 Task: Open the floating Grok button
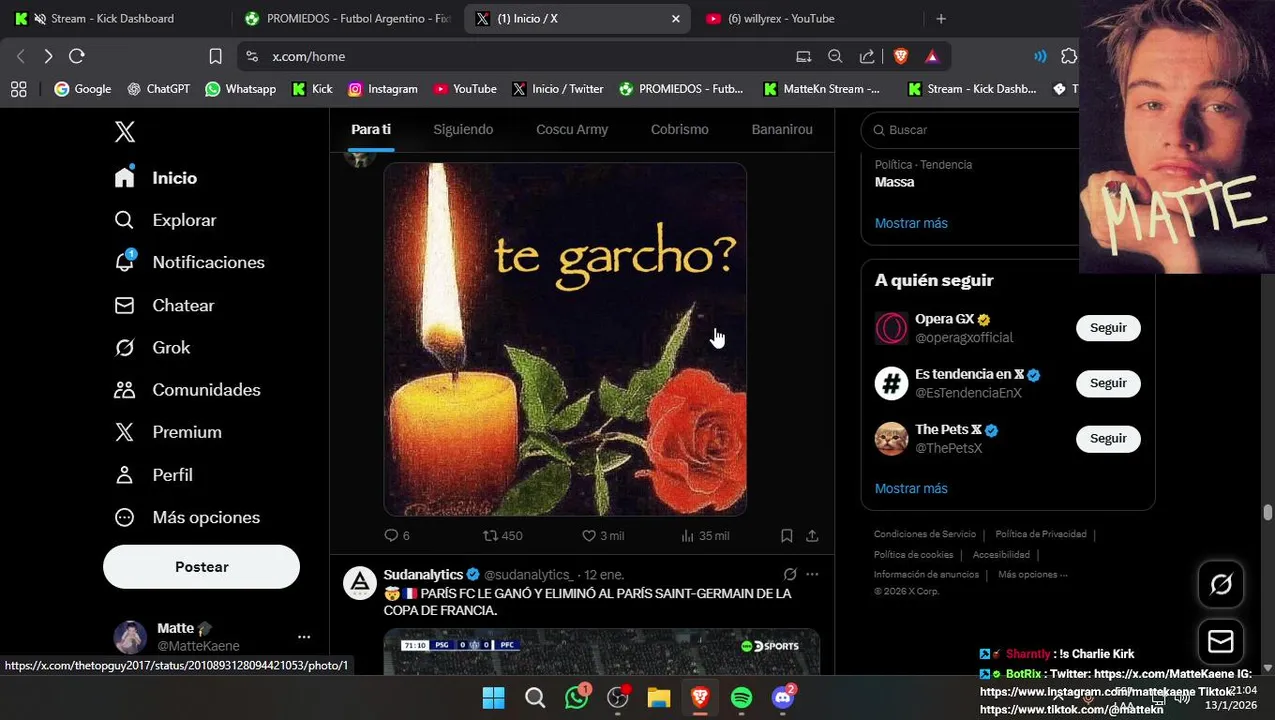[1221, 585]
